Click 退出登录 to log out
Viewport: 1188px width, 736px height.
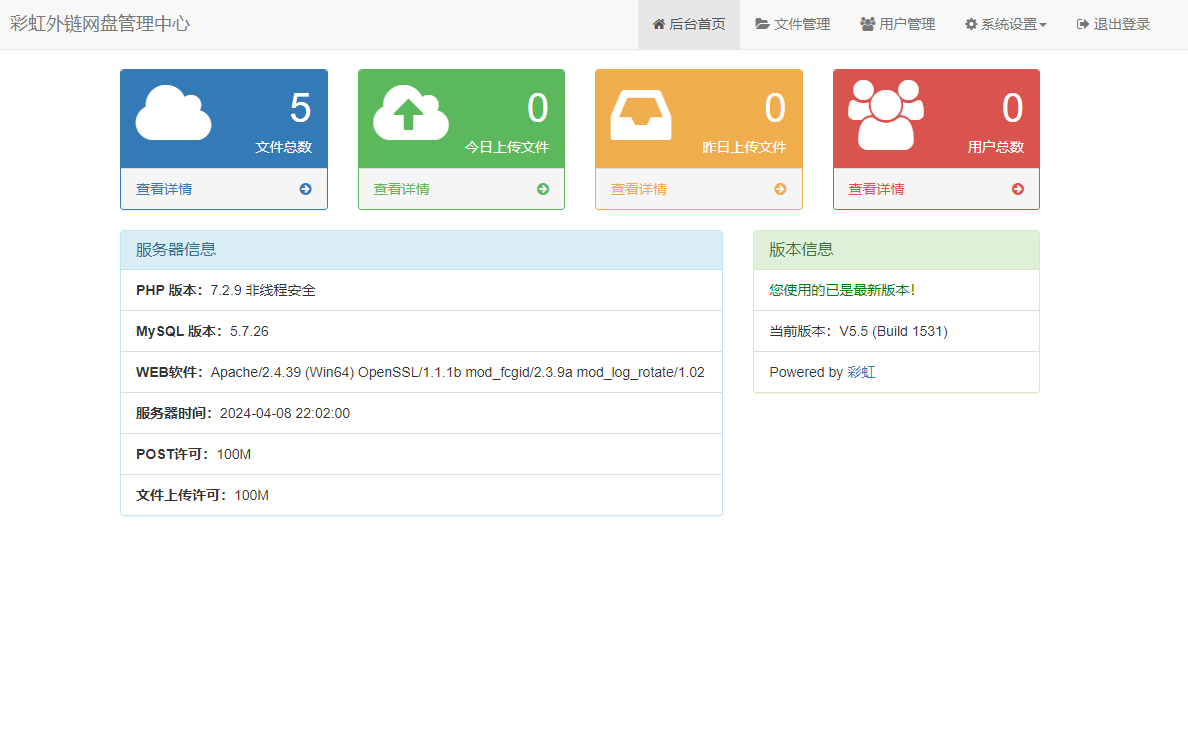tap(1113, 24)
